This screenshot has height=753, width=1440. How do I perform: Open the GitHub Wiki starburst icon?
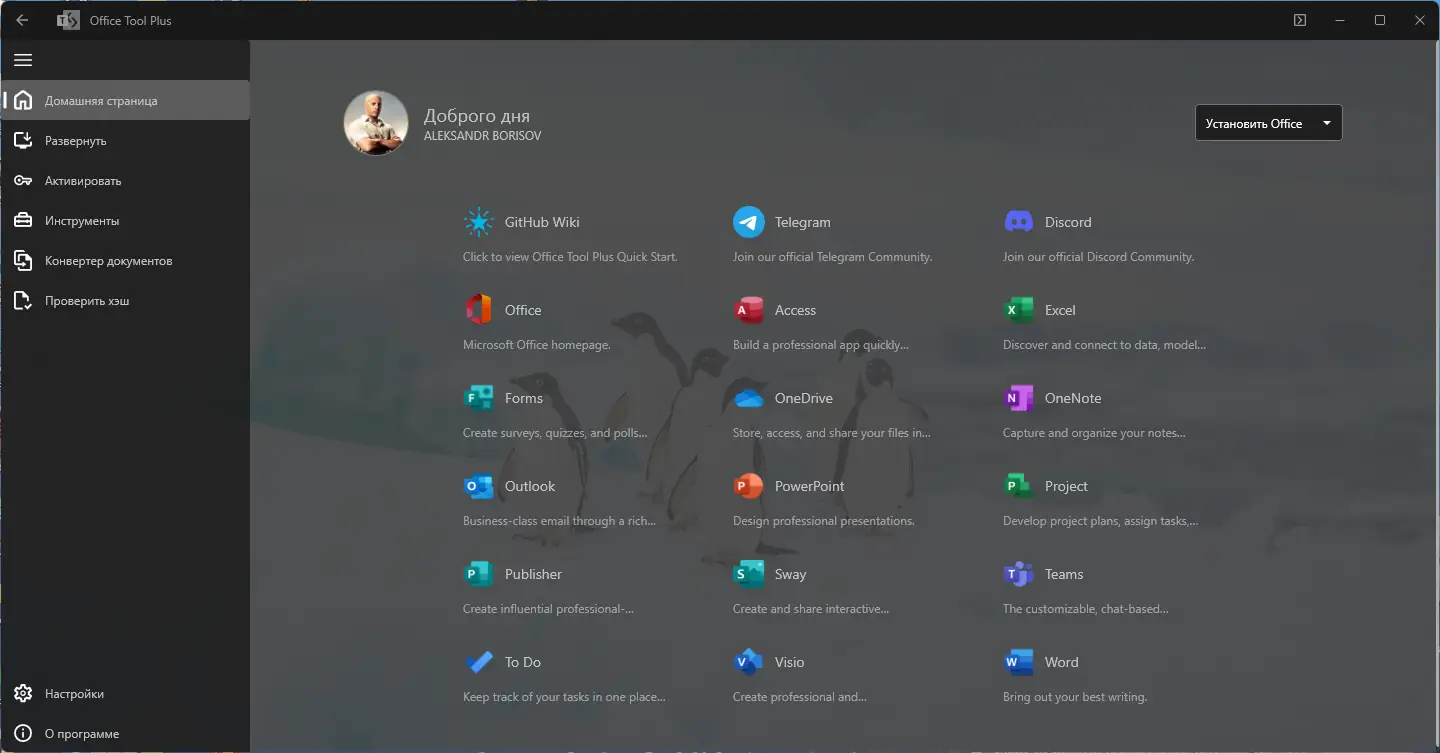pos(479,222)
